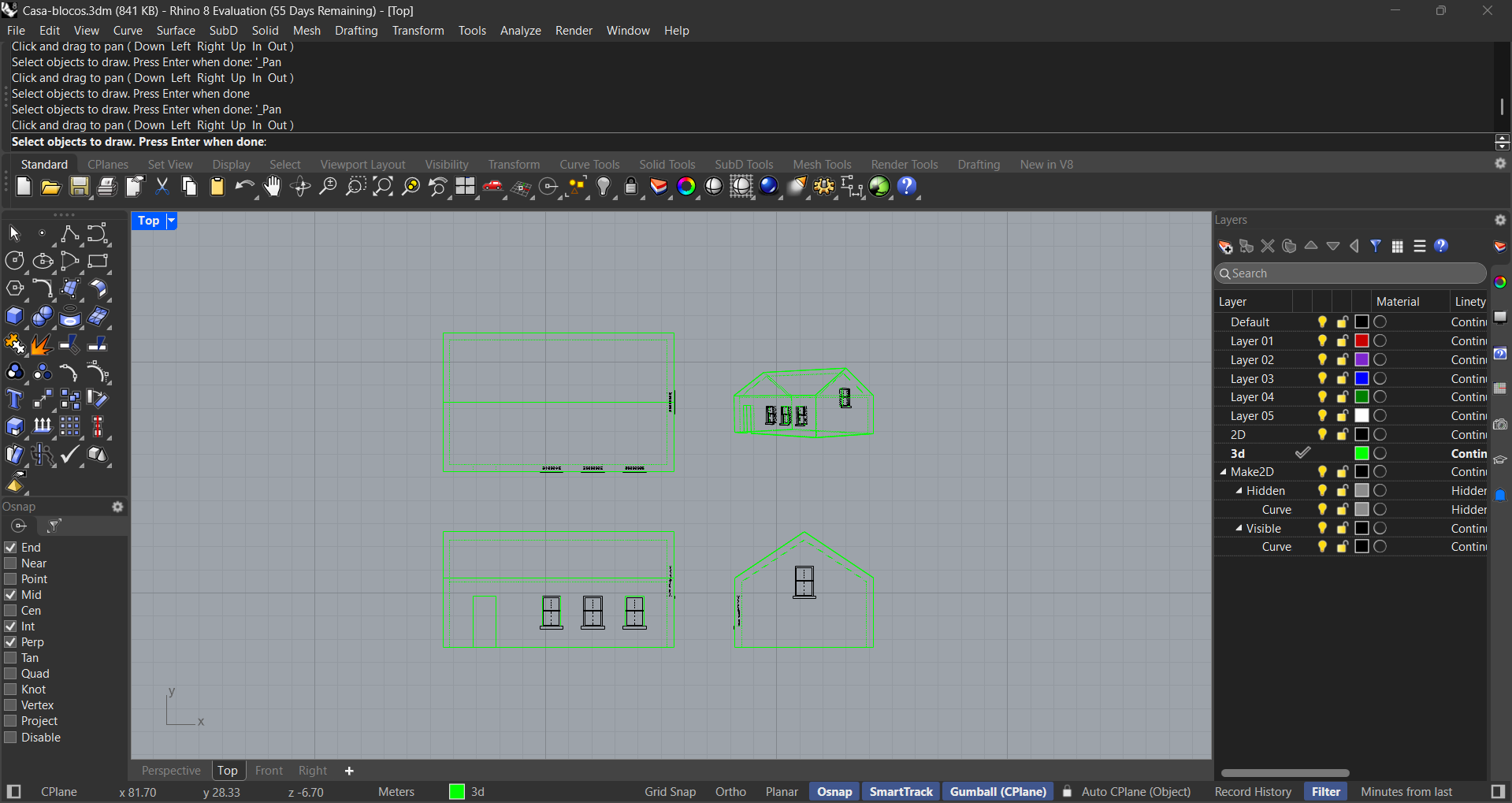Enable the Near osnap checkbox

[10, 563]
